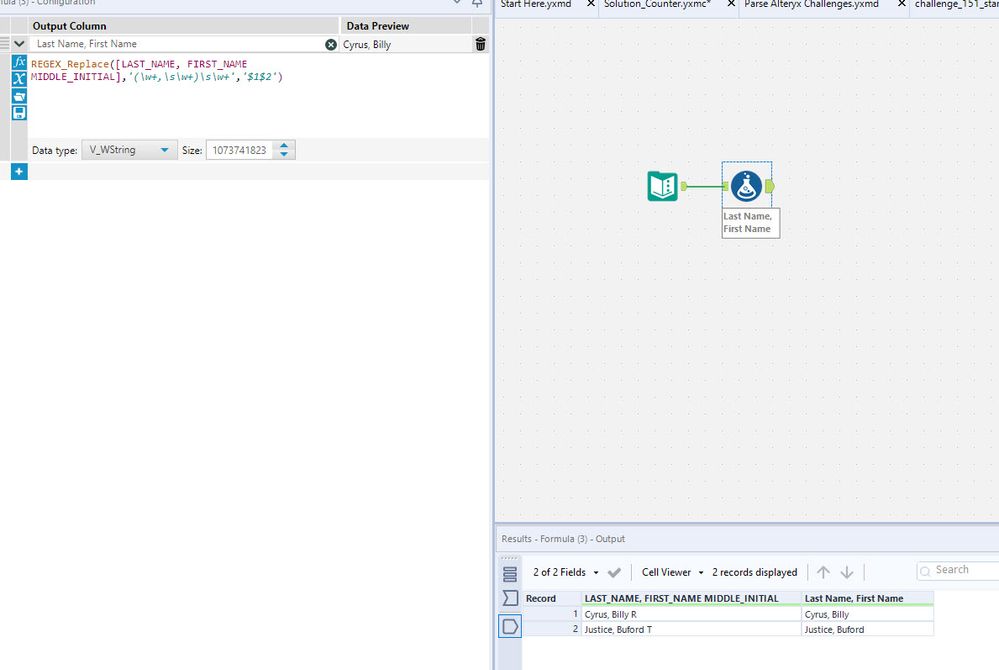Pin the Configuration panel

click(477, 3)
